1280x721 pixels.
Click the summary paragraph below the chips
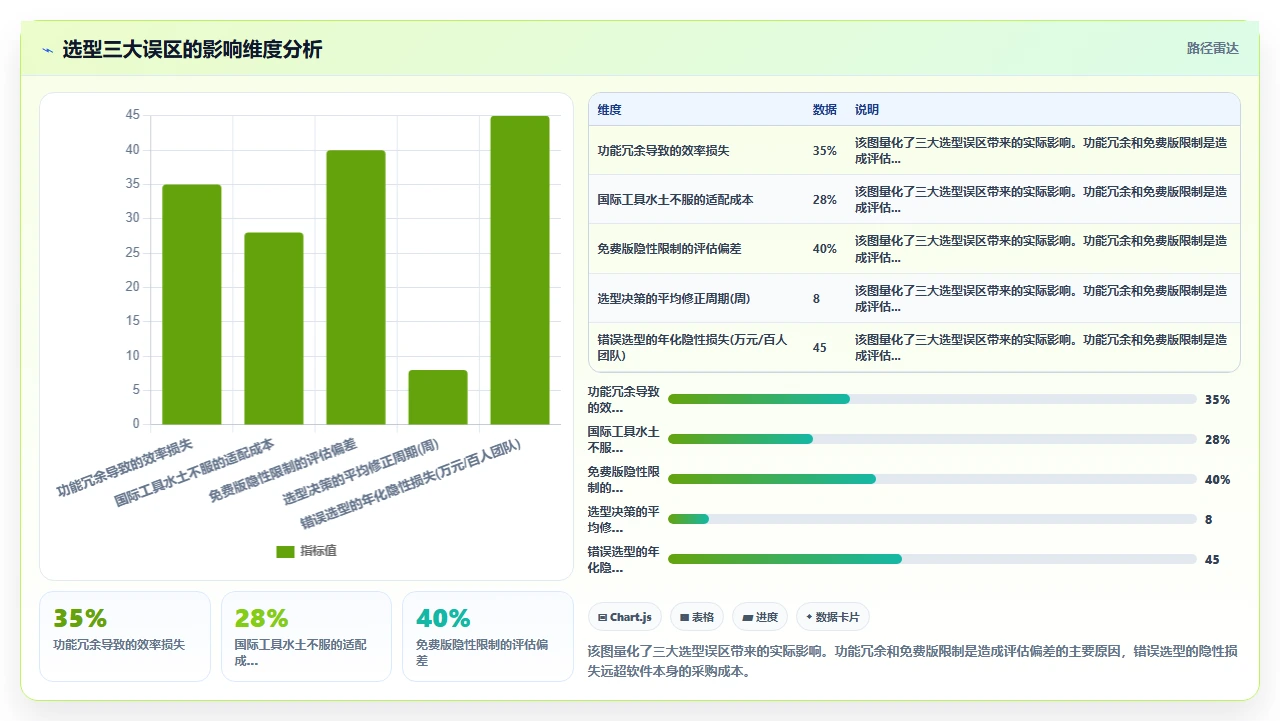[x=913, y=661]
